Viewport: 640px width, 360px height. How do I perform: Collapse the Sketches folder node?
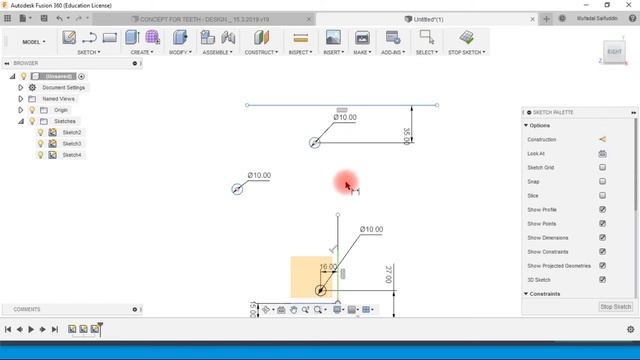(x=20, y=121)
